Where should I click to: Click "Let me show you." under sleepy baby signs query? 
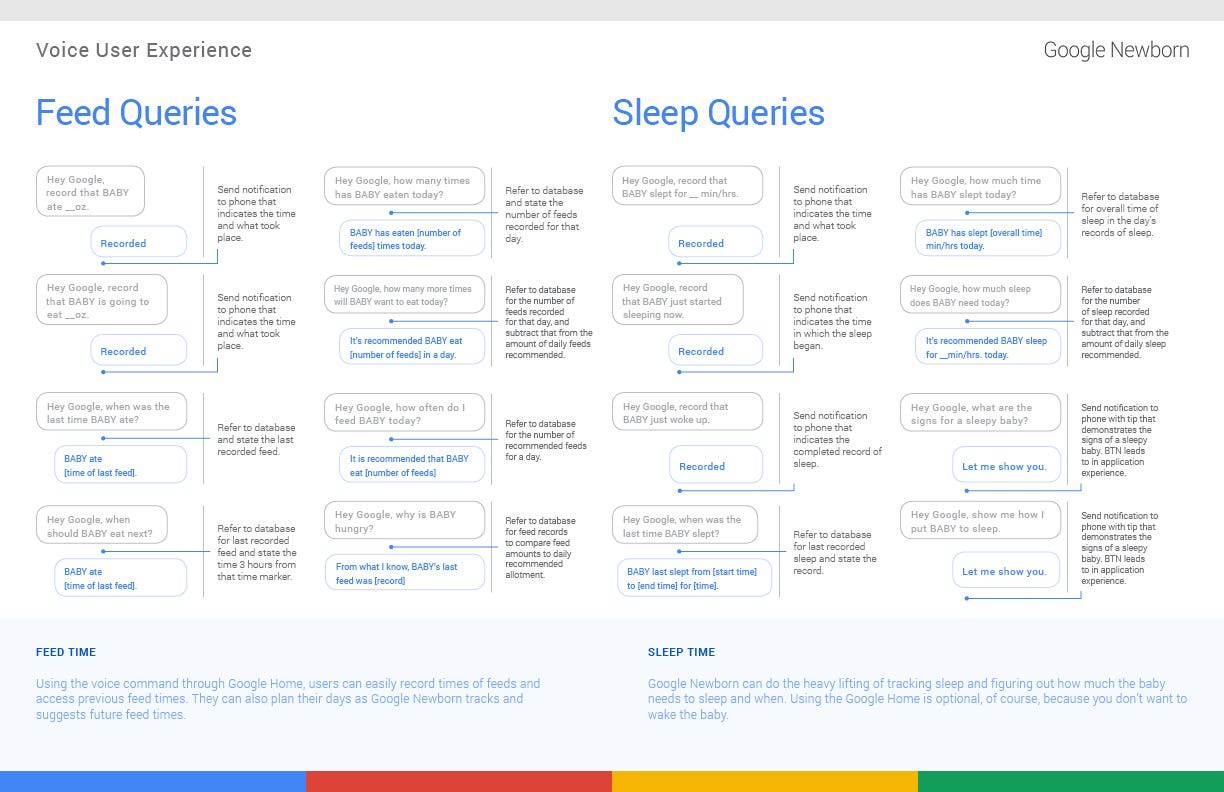tap(1005, 465)
